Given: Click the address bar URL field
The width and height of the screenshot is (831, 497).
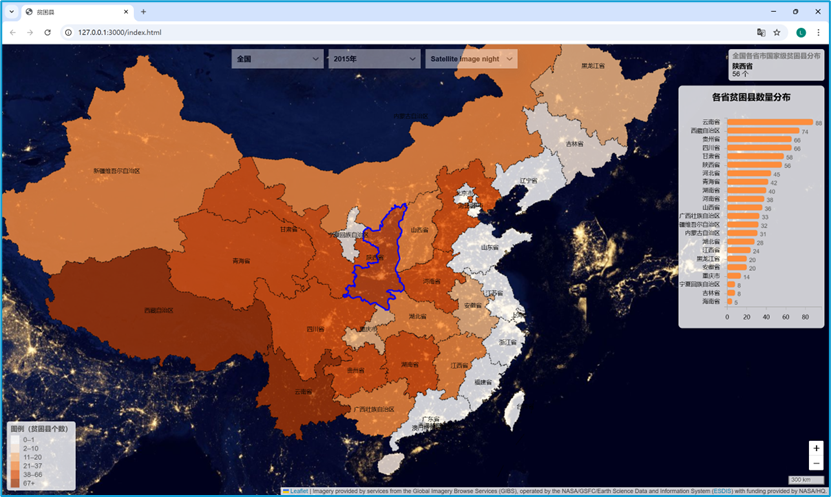Looking at the screenshot, I should coord(408,32).
